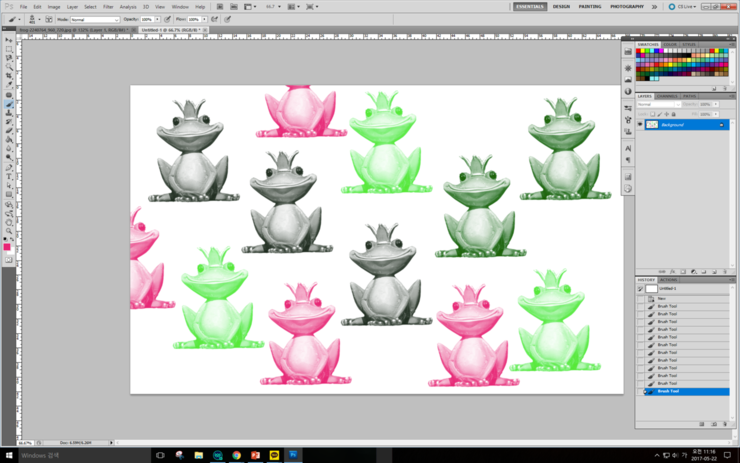Hide the Background layer using the eye icon
This screenshot has width=740, height=463.
tap(640, 125)
